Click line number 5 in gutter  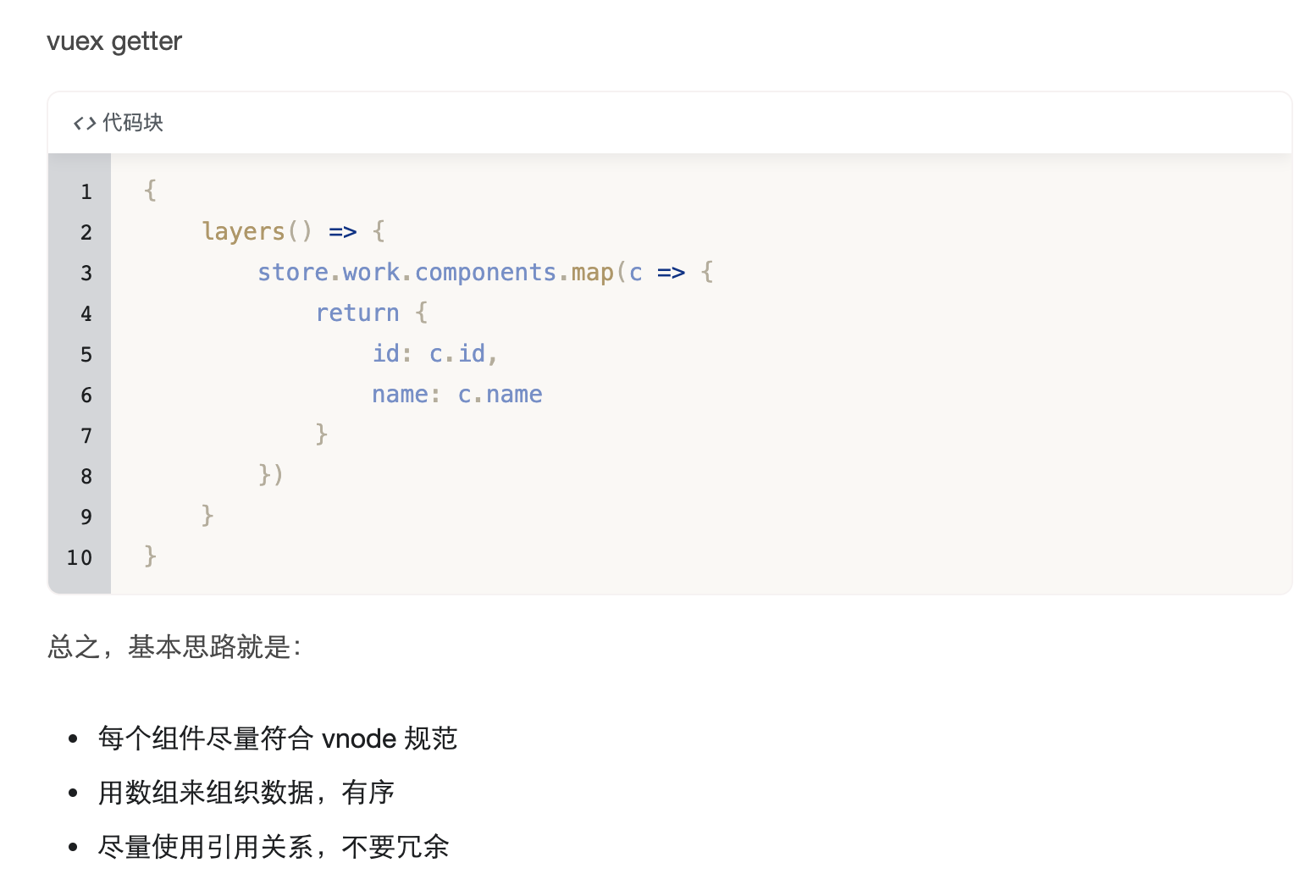(86, 355)
